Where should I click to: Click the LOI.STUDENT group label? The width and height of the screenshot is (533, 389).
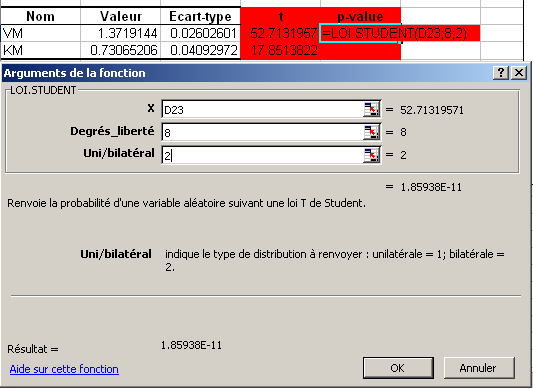coord(43,90)
